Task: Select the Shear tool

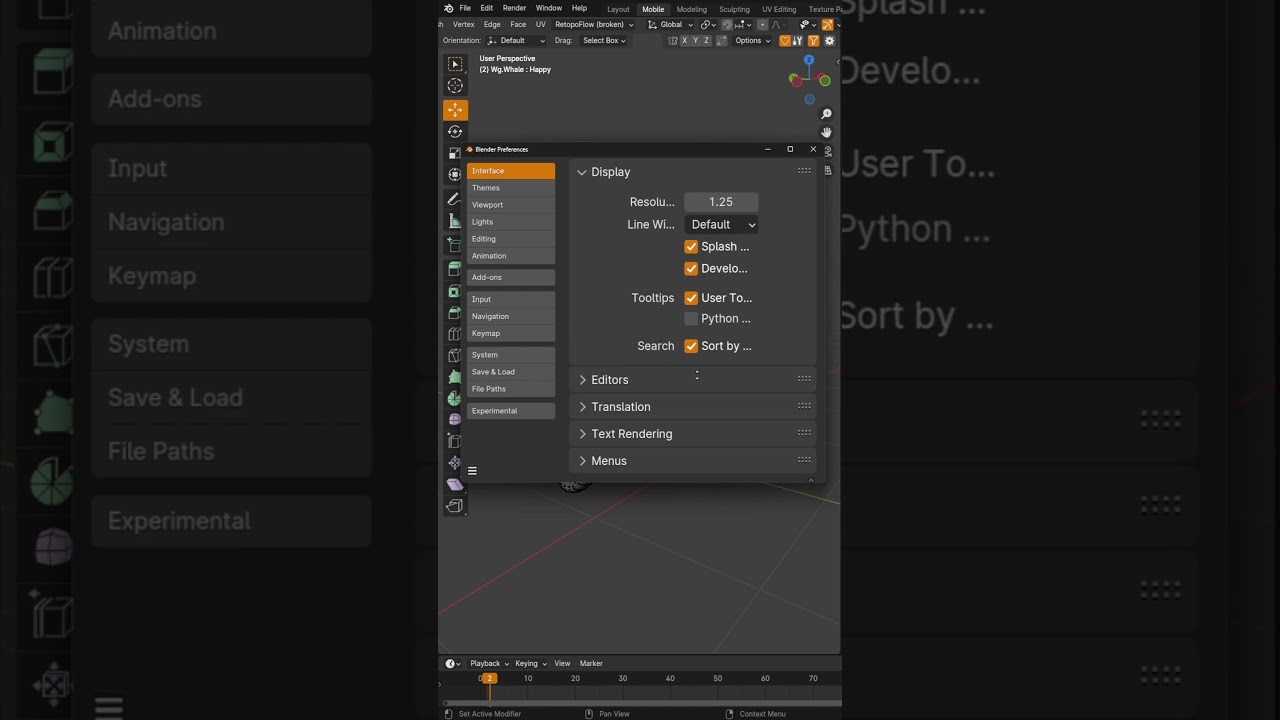Action: click(455, 484)
